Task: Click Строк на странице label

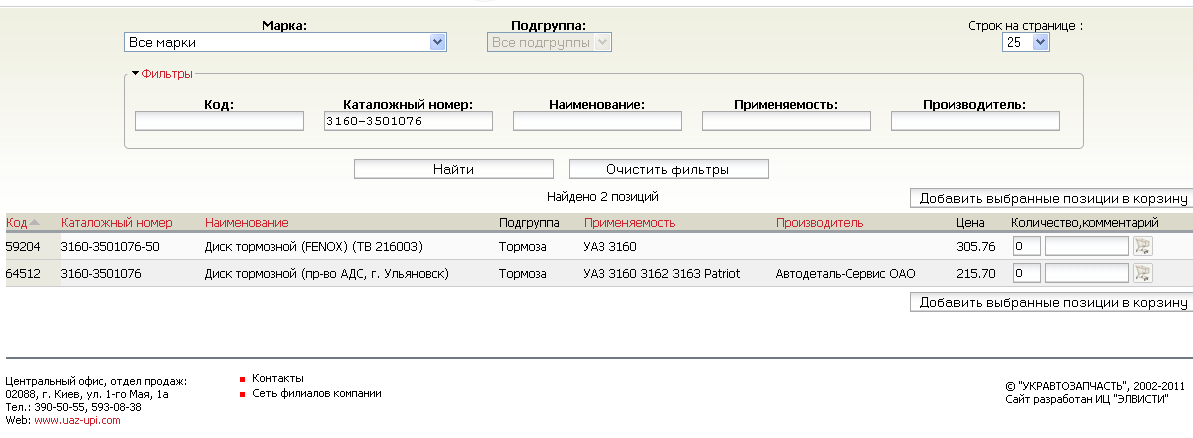Action: click(x=1025, y=25)
